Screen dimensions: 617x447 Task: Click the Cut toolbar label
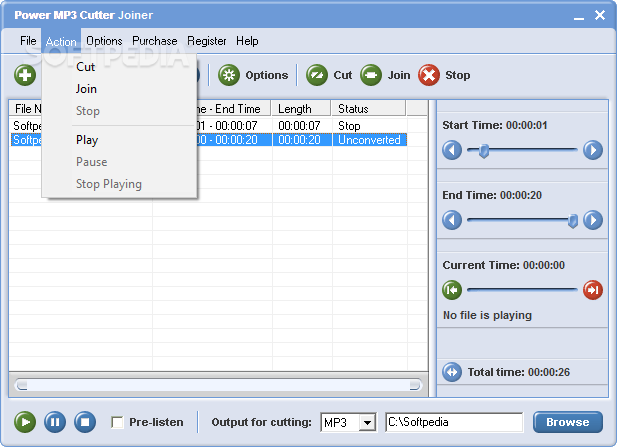[343, 75]
